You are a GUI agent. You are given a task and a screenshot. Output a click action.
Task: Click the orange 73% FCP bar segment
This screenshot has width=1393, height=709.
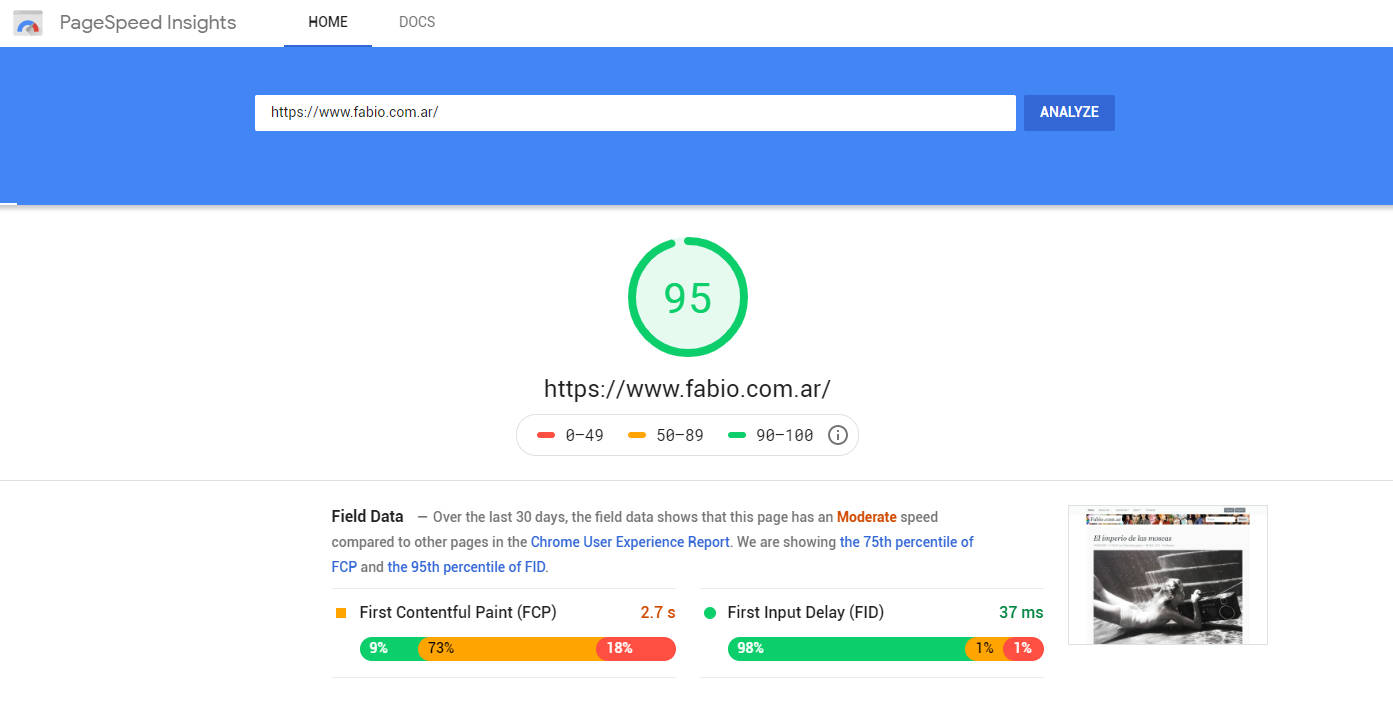pyautogui.click(x=507, y=648)
